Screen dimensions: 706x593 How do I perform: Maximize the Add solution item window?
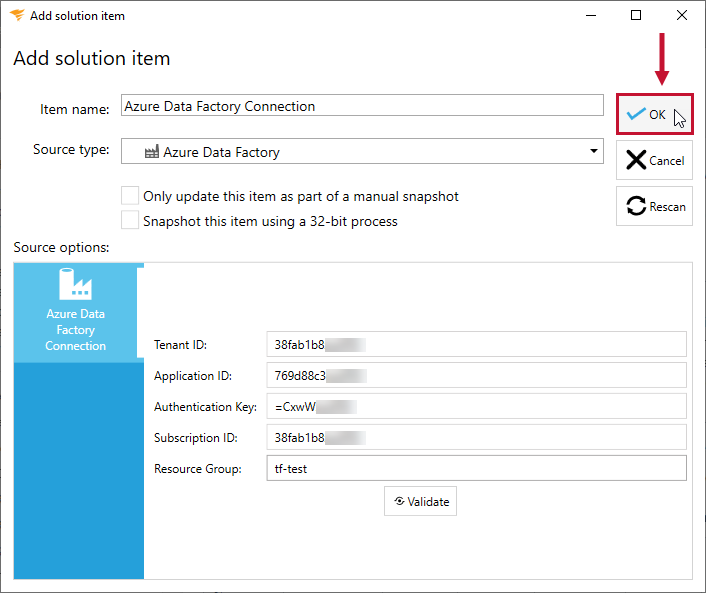(x=636, y=15)
